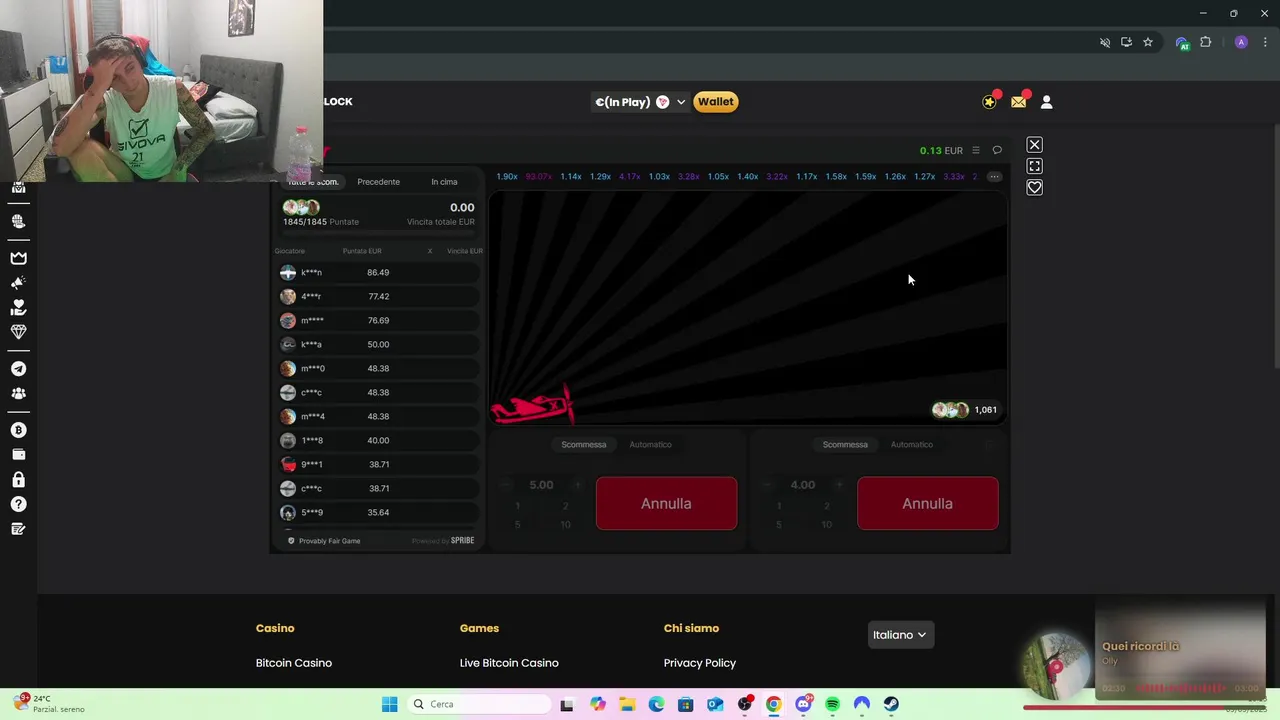Viewport: 1280px width, 720px height.
Task: Click the notepad icon in sidebar
Action: click(18, 529)
